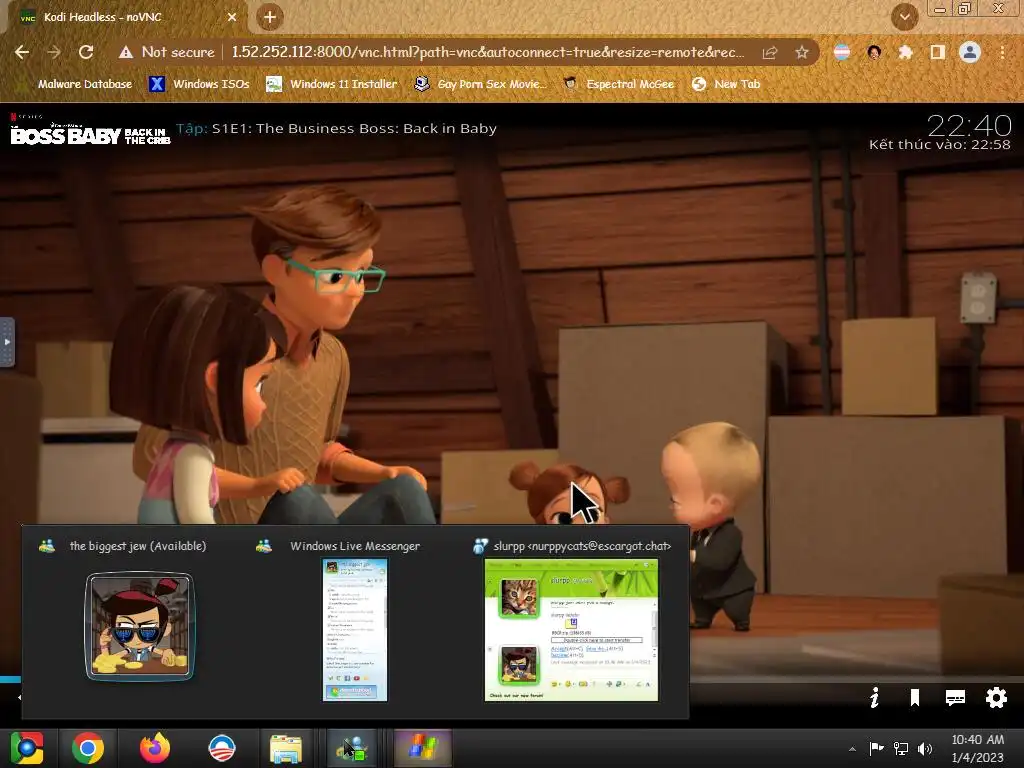Click the video seek progress bar
Screen dimensions: 1024x768
tap(512, 680)
